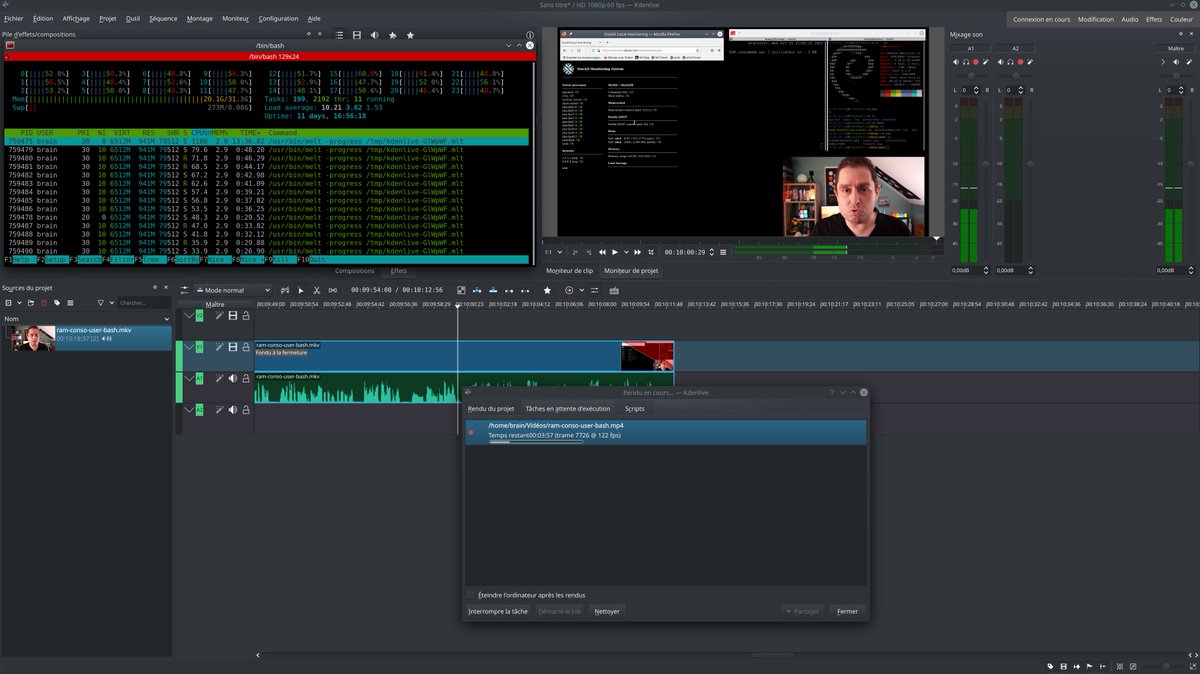
Task: Click the Fermer button in render dialog
Action: click(847, 611)
